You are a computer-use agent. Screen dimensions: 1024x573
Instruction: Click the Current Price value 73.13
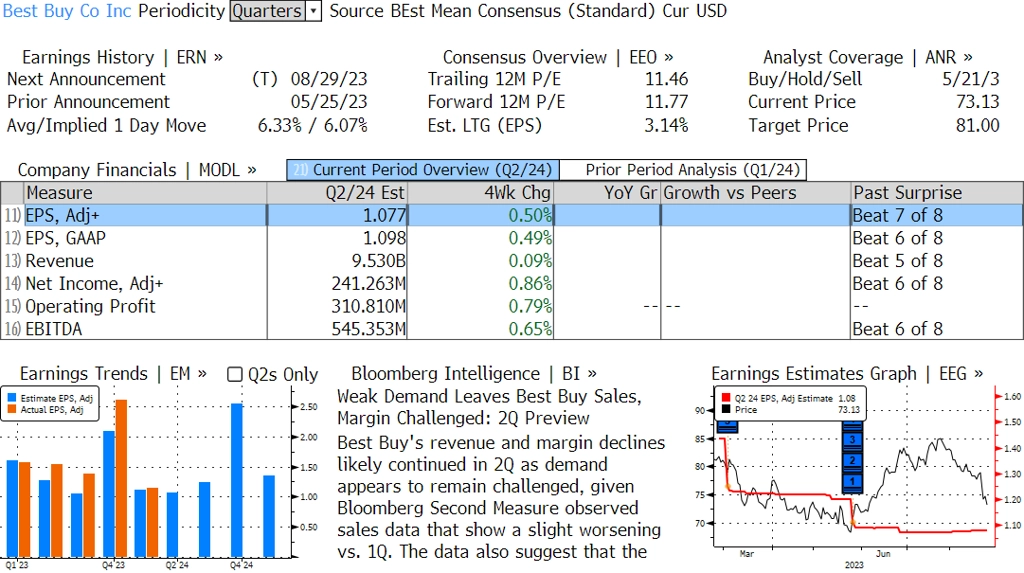coord(978,103)
